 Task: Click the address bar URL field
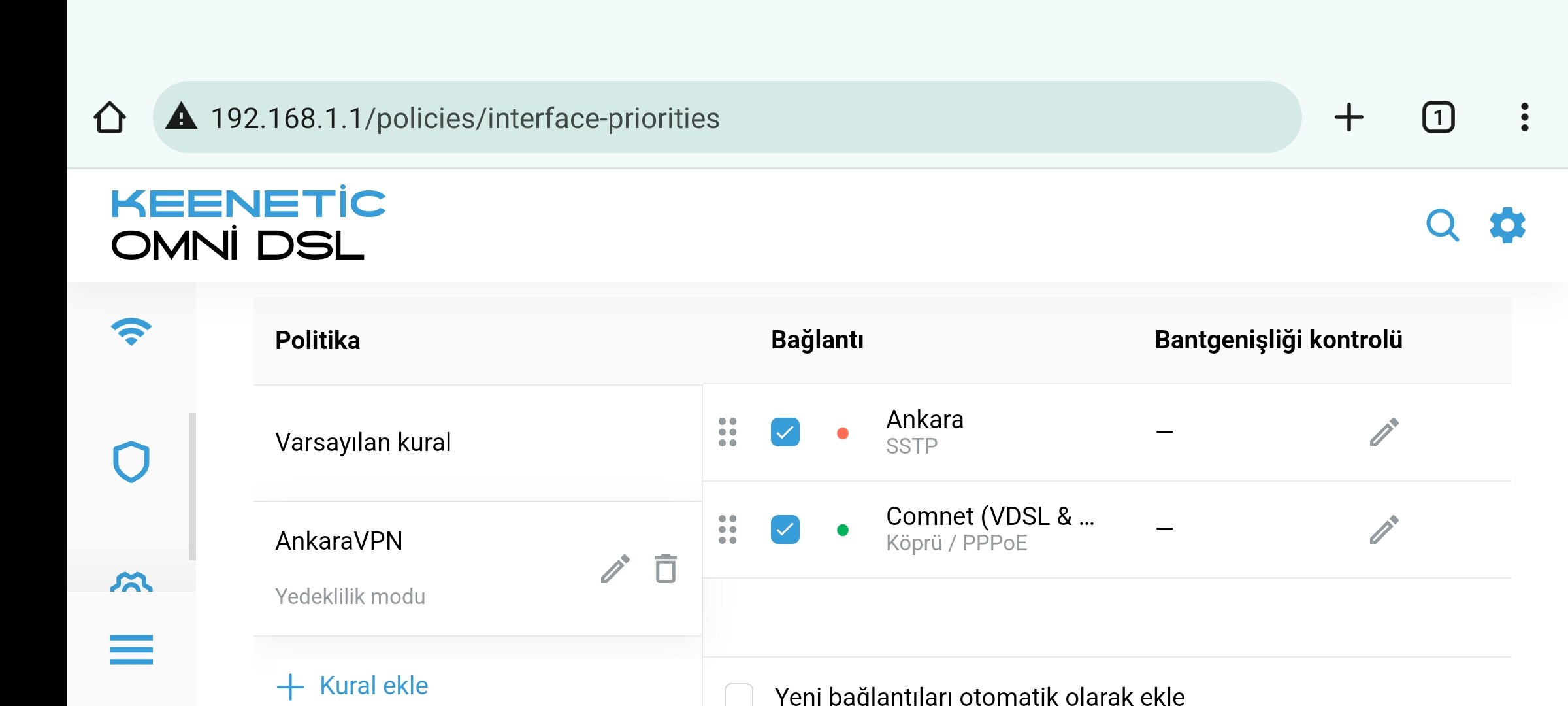(727, 118)
